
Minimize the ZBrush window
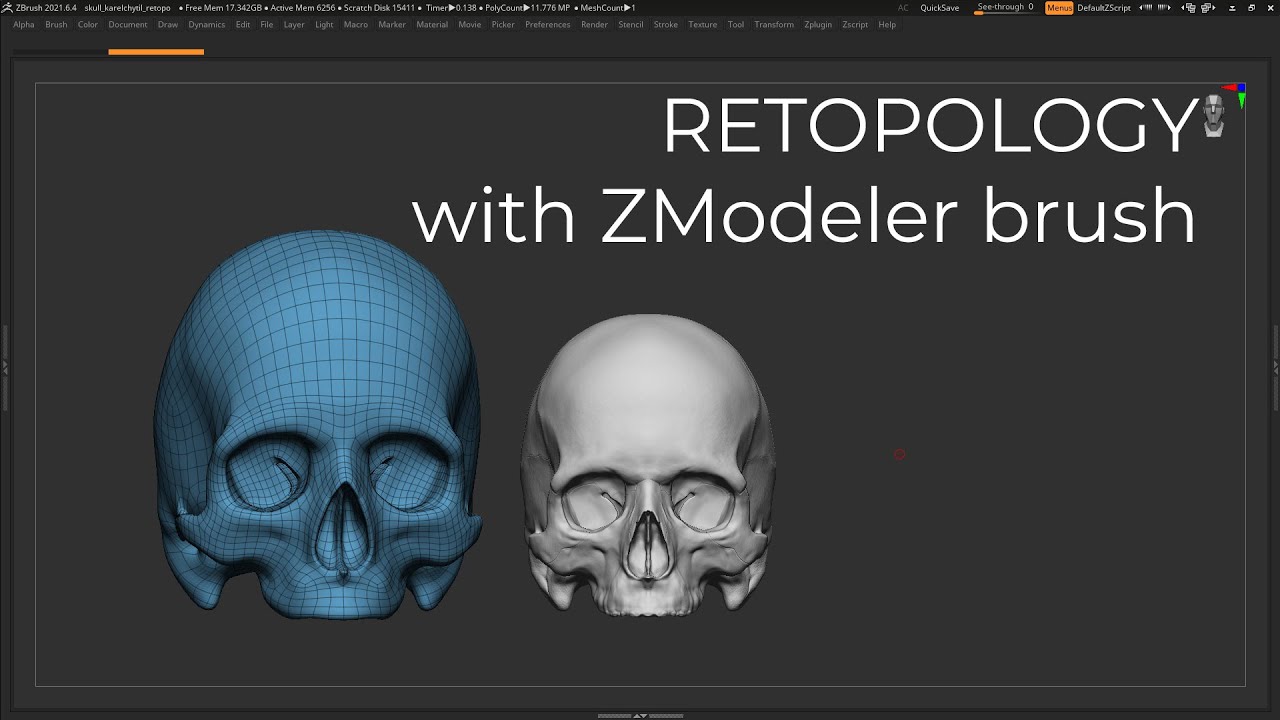click(x=1232, y=7)
